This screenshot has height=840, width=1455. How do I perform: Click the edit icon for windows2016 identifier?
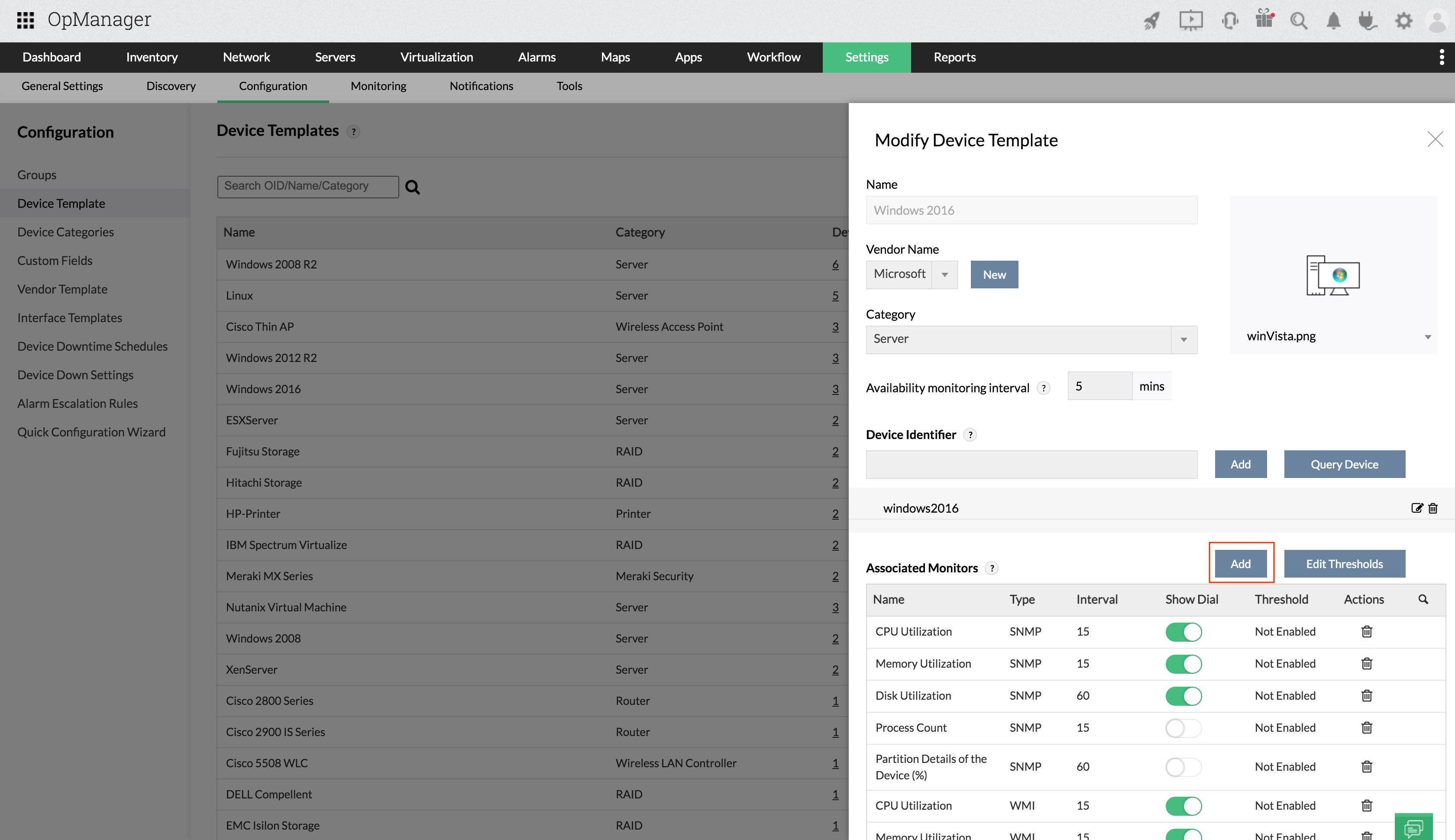tap(1416, 508)
